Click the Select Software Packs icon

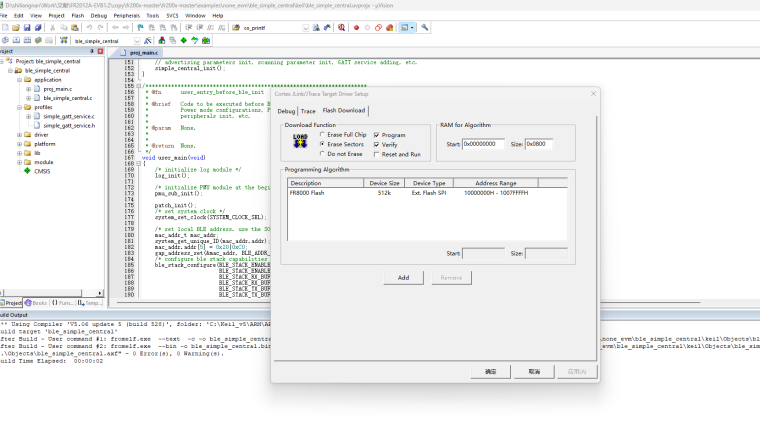tap(195, 41)
